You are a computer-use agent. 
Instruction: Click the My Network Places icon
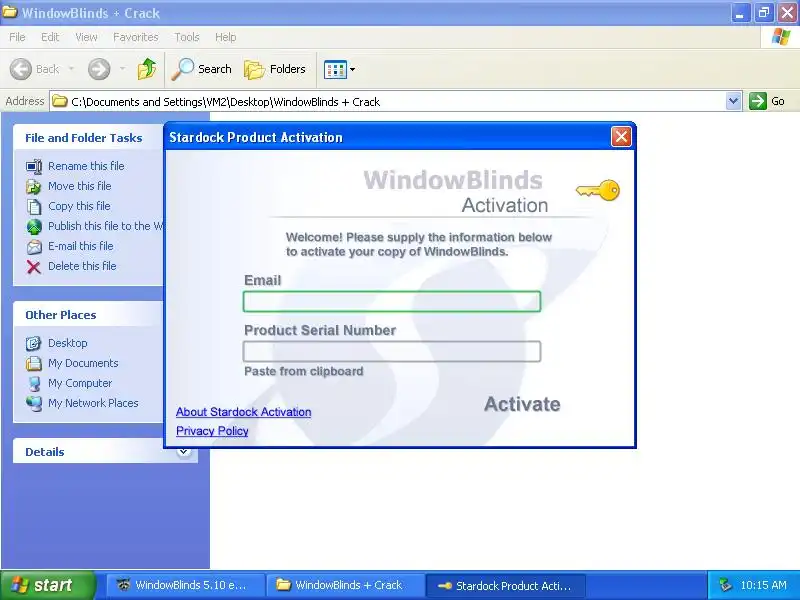click(34, 403)
